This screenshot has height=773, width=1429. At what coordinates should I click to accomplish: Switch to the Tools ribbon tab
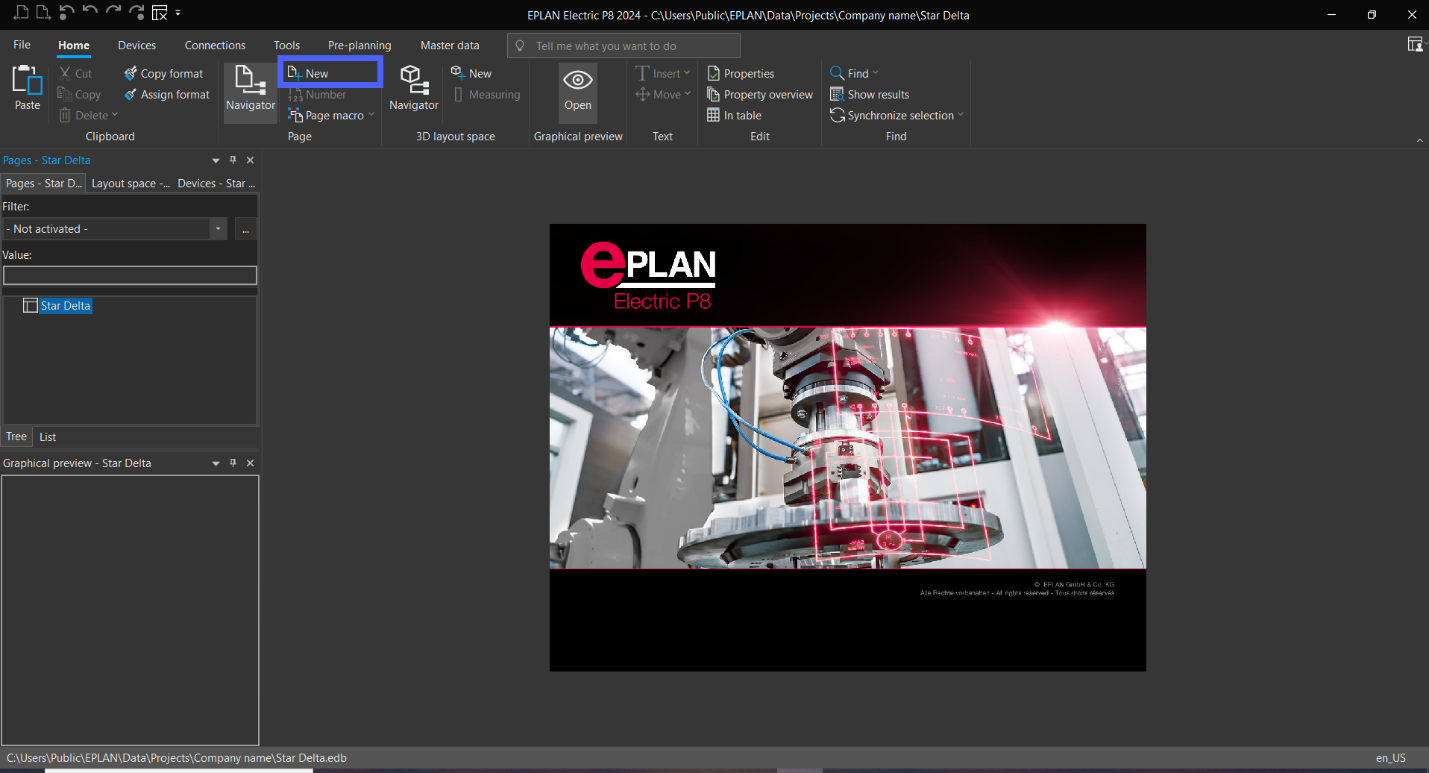pos(287,45)
